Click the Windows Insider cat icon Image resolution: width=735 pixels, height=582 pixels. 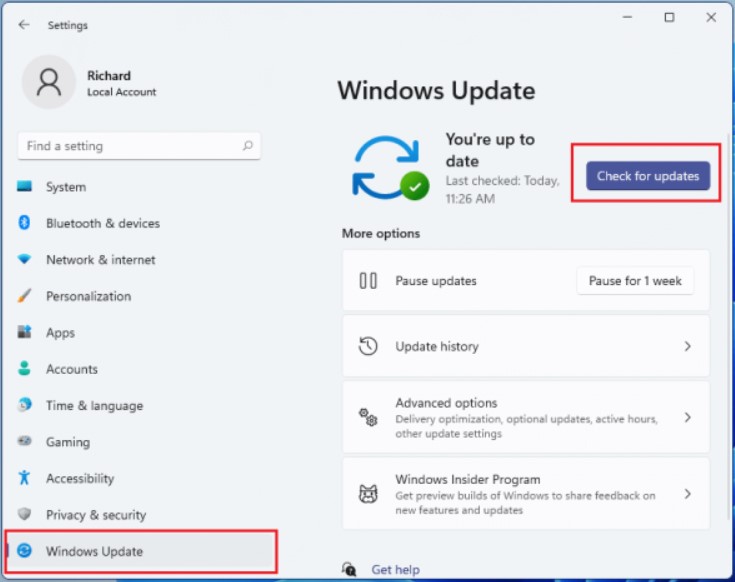(x=368, y=494)
